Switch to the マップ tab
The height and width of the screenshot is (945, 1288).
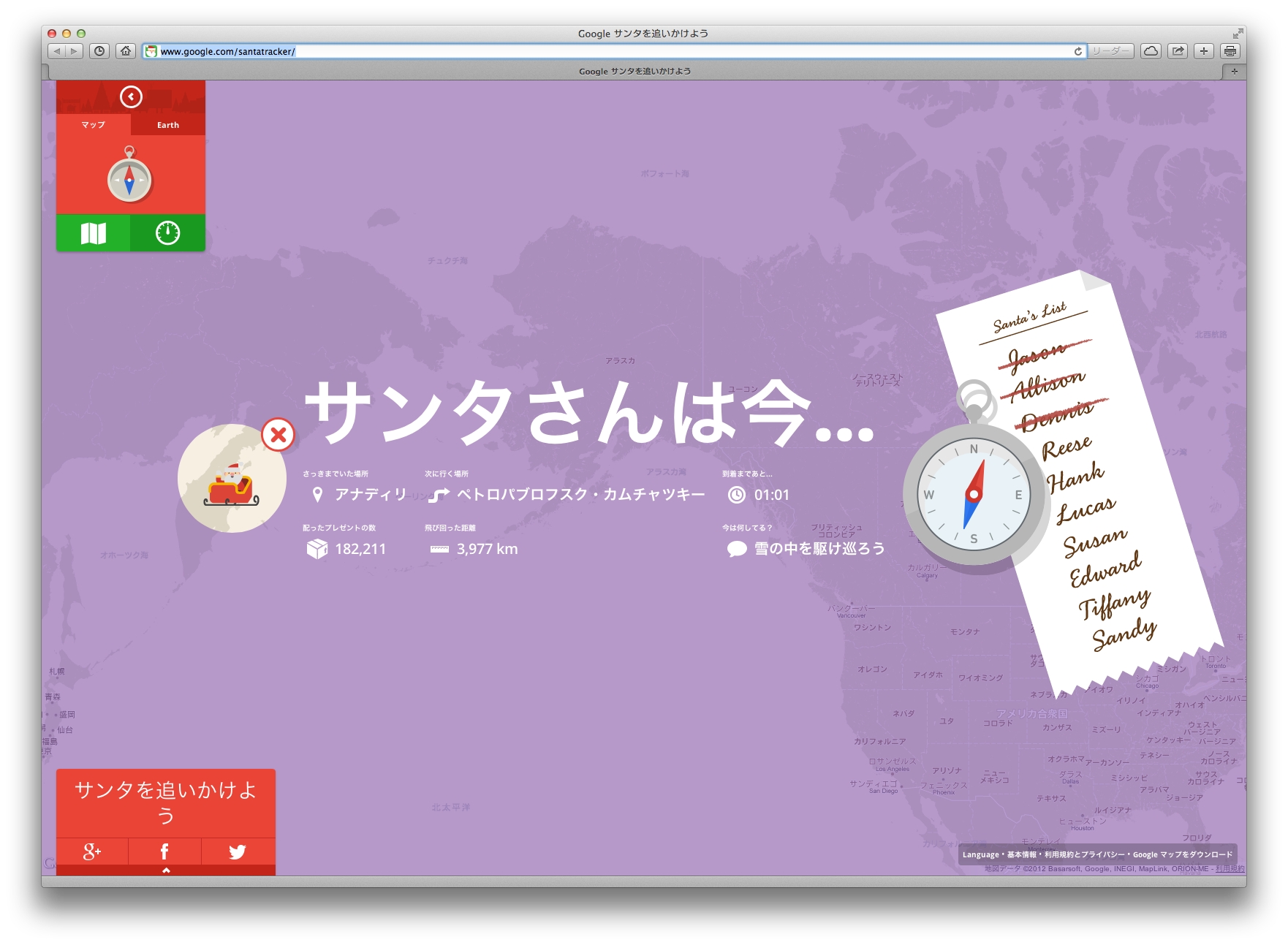(94, 125)
